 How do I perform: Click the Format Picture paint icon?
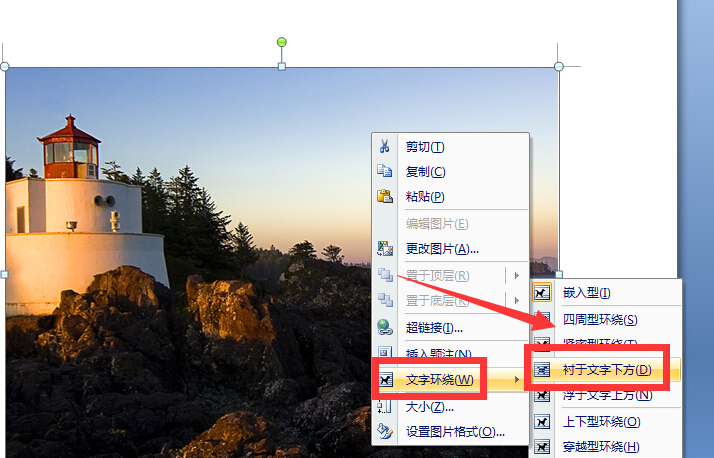(x=385, y=431)
